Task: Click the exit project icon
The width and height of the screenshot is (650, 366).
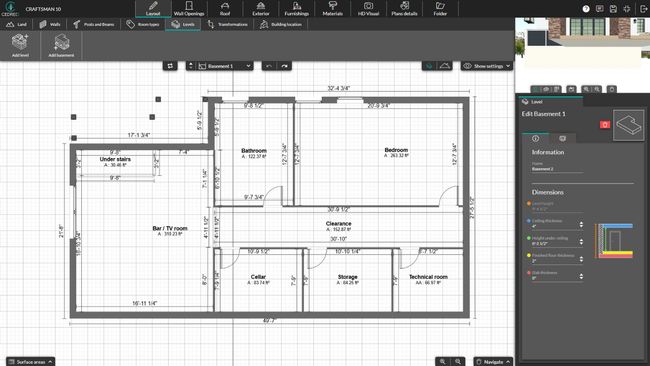Action: point(643,9)
